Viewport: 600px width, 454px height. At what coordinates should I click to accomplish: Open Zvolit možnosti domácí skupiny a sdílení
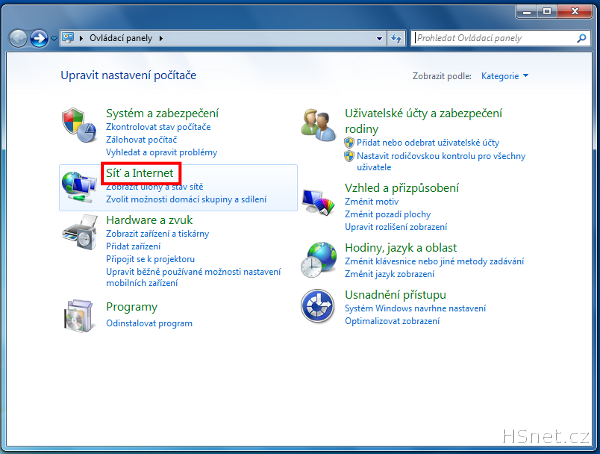186,199
